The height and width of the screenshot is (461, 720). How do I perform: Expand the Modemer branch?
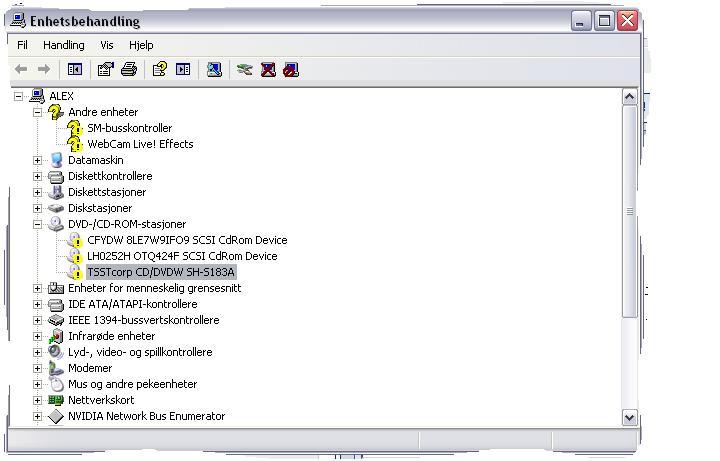[37, 368]
